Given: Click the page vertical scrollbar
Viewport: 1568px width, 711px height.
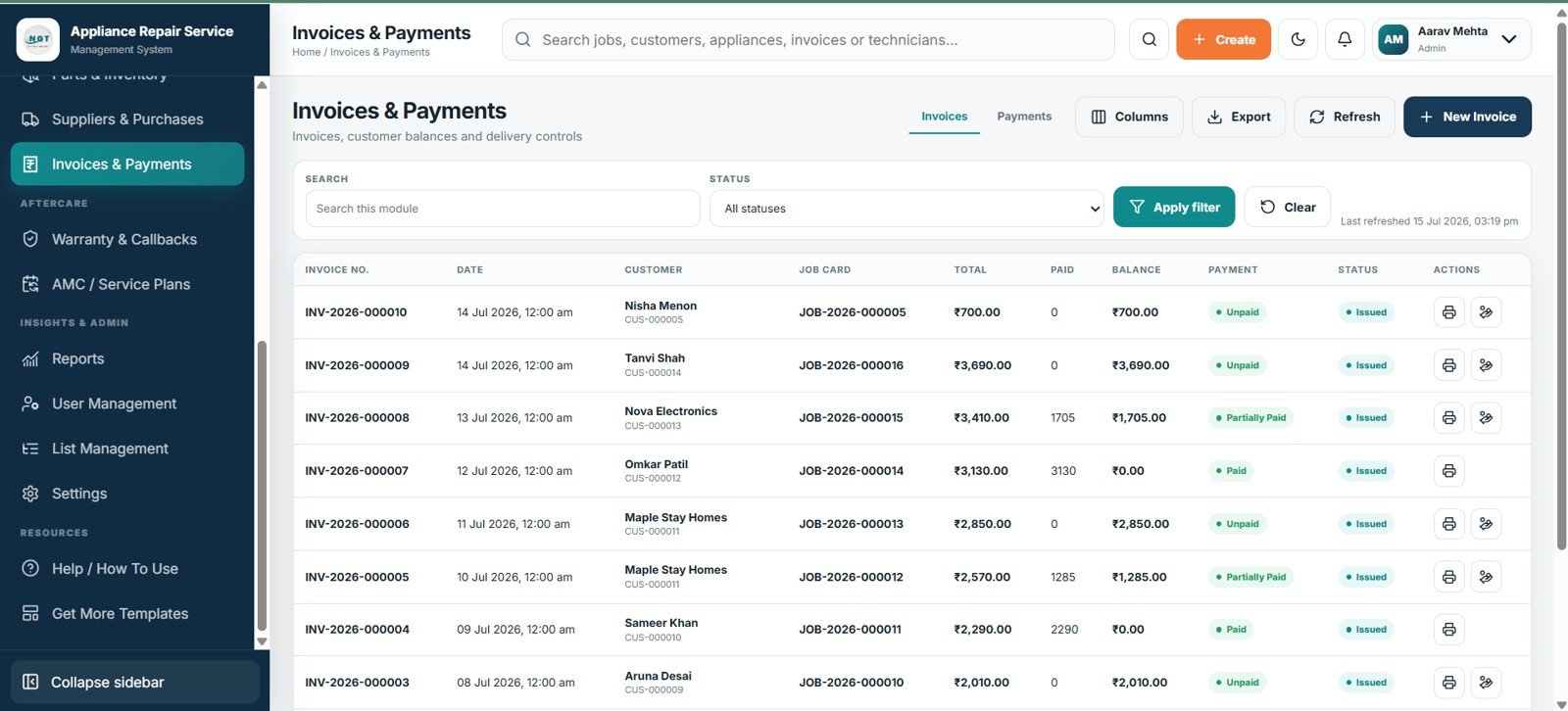Looking at the screenshot, I should click(x=1562, y=284).
